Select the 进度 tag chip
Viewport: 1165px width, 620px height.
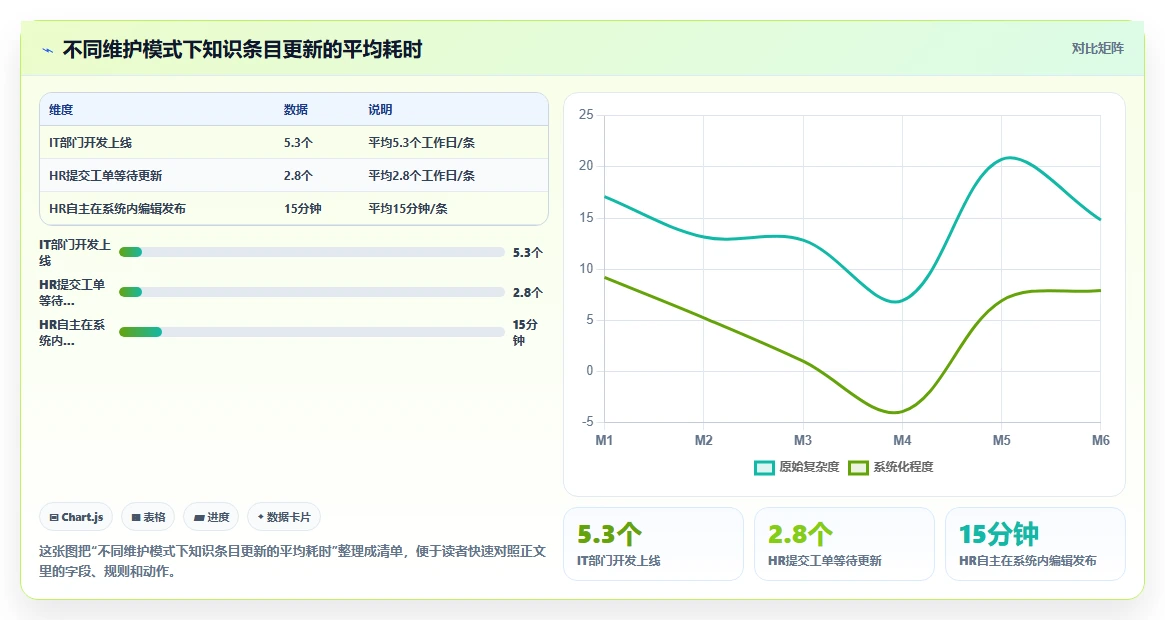click(x=211, y=517)
